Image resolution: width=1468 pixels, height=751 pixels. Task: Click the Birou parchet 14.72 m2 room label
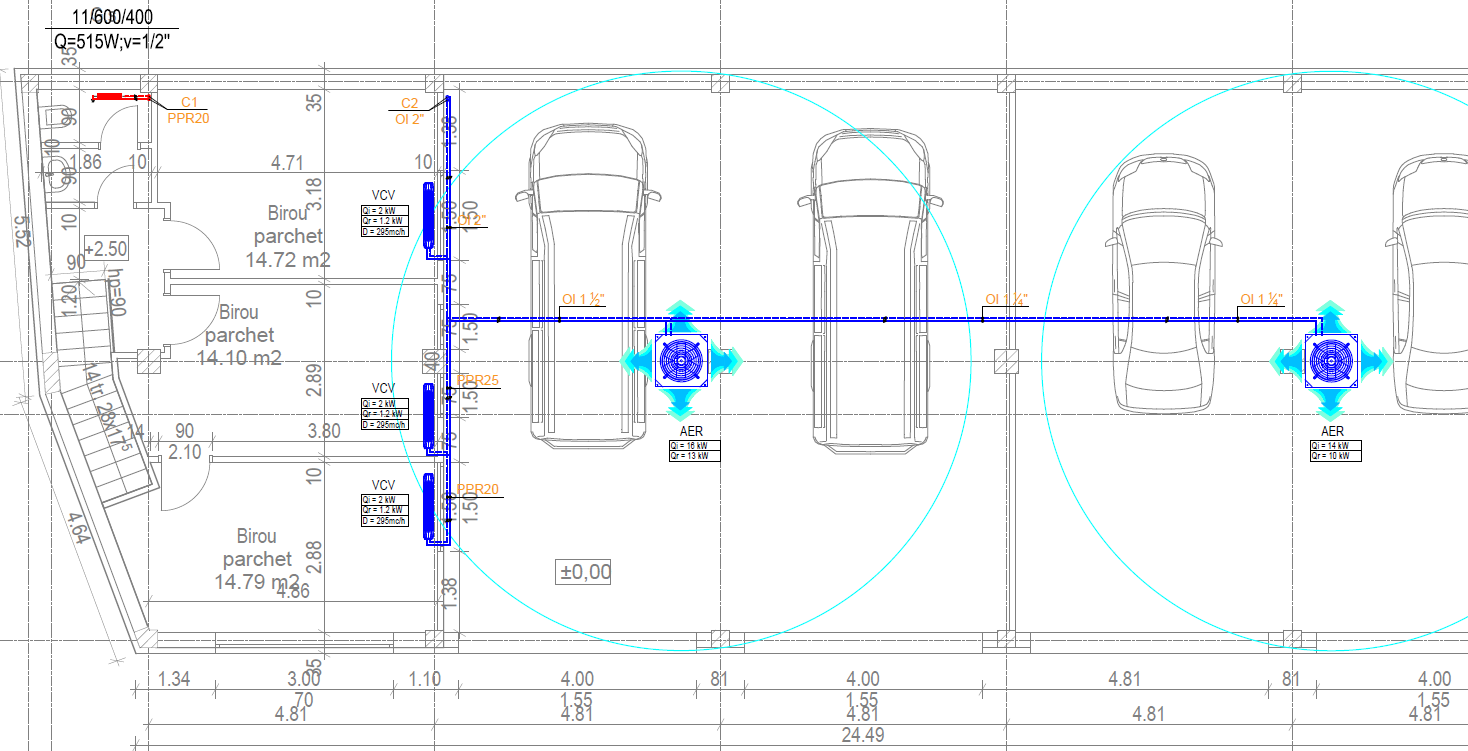288,236
